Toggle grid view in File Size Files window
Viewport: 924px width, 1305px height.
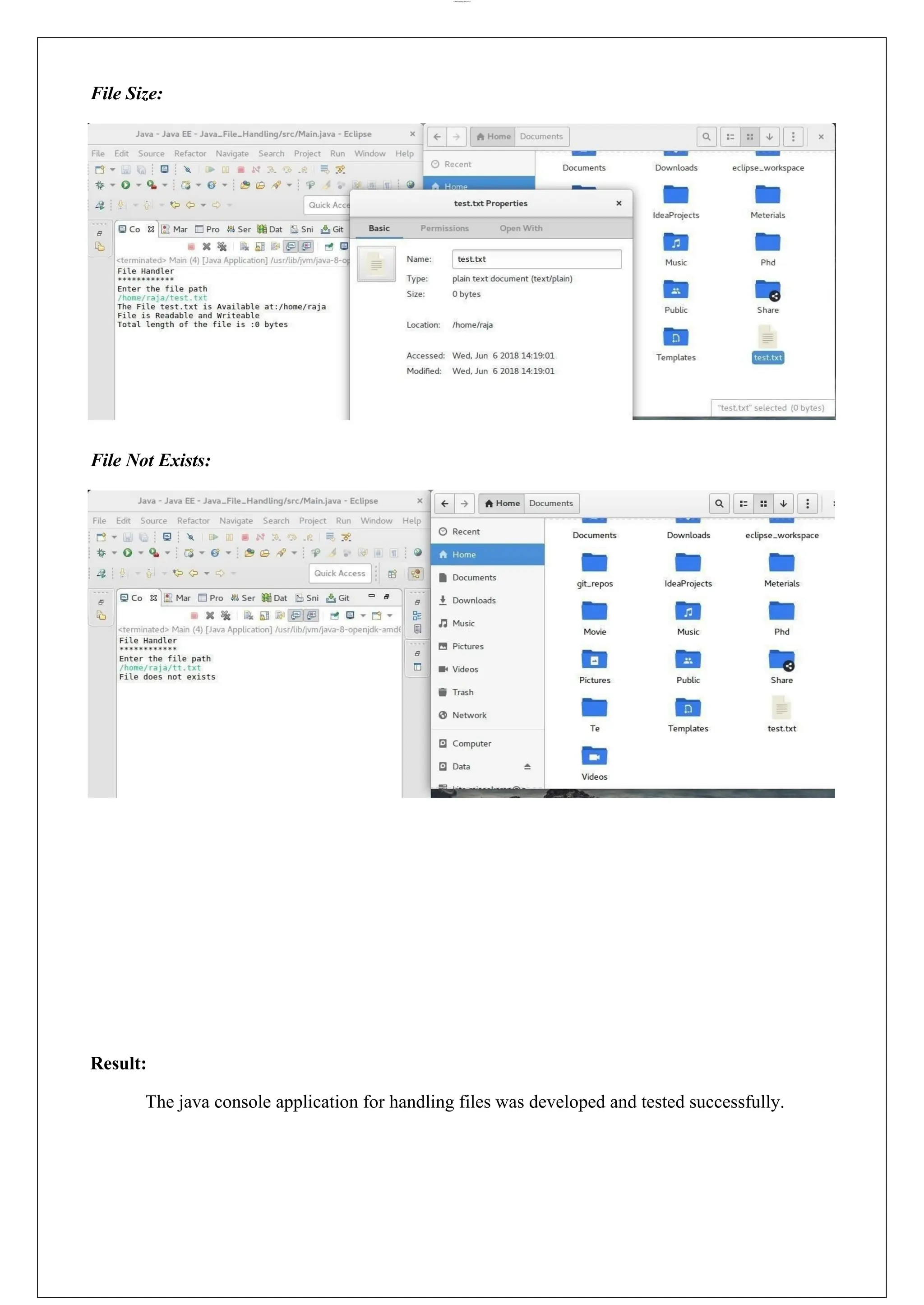(x=750, y=137)
